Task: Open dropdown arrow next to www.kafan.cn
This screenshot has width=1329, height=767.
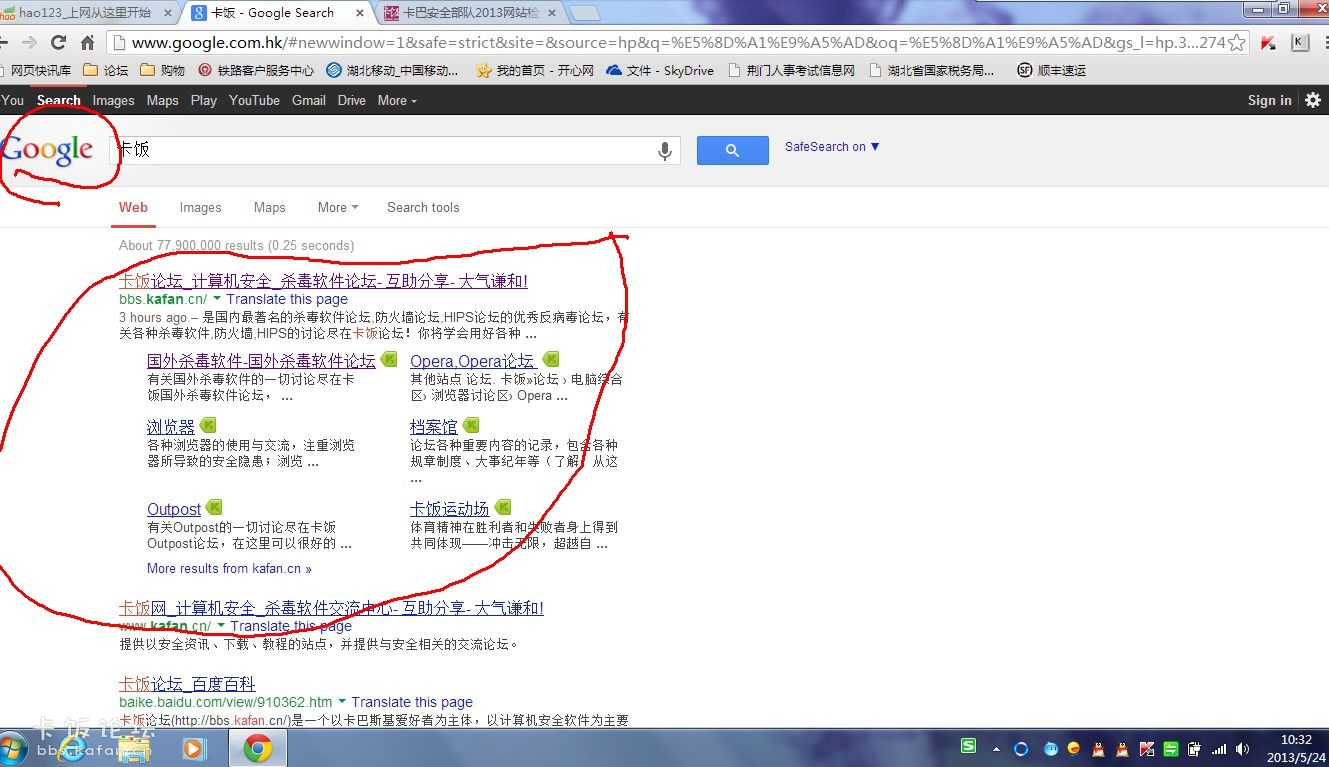Action: tap(221, 626)
